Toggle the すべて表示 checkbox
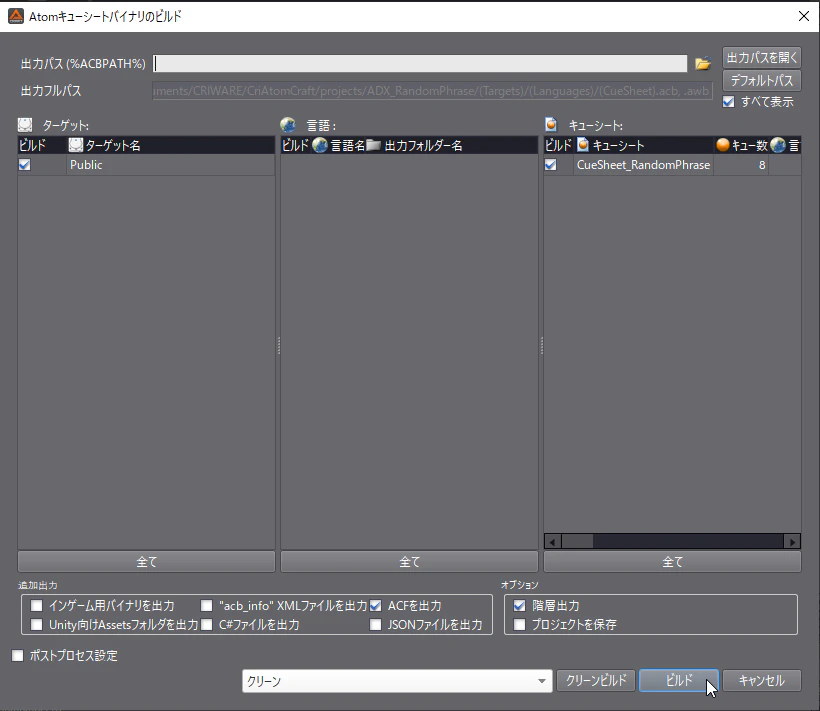 [728, 101]
